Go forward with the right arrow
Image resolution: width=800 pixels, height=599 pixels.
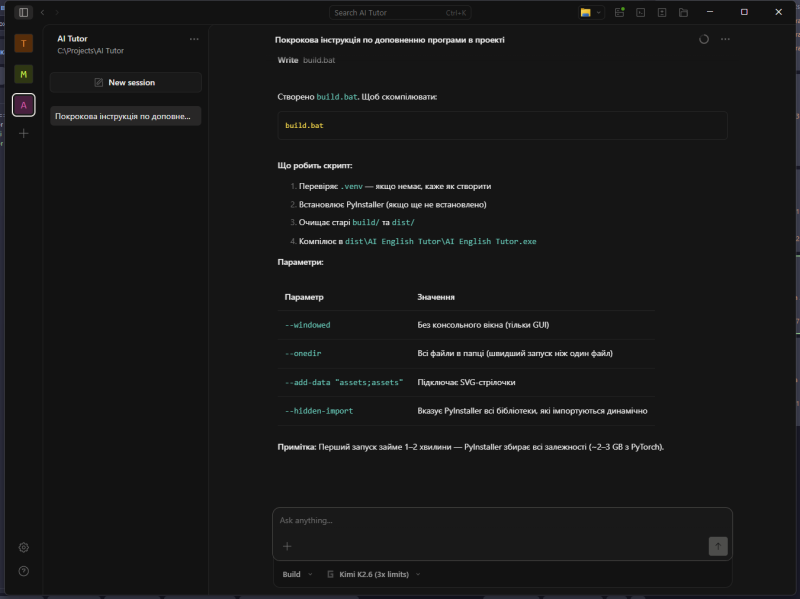[57, 12]
